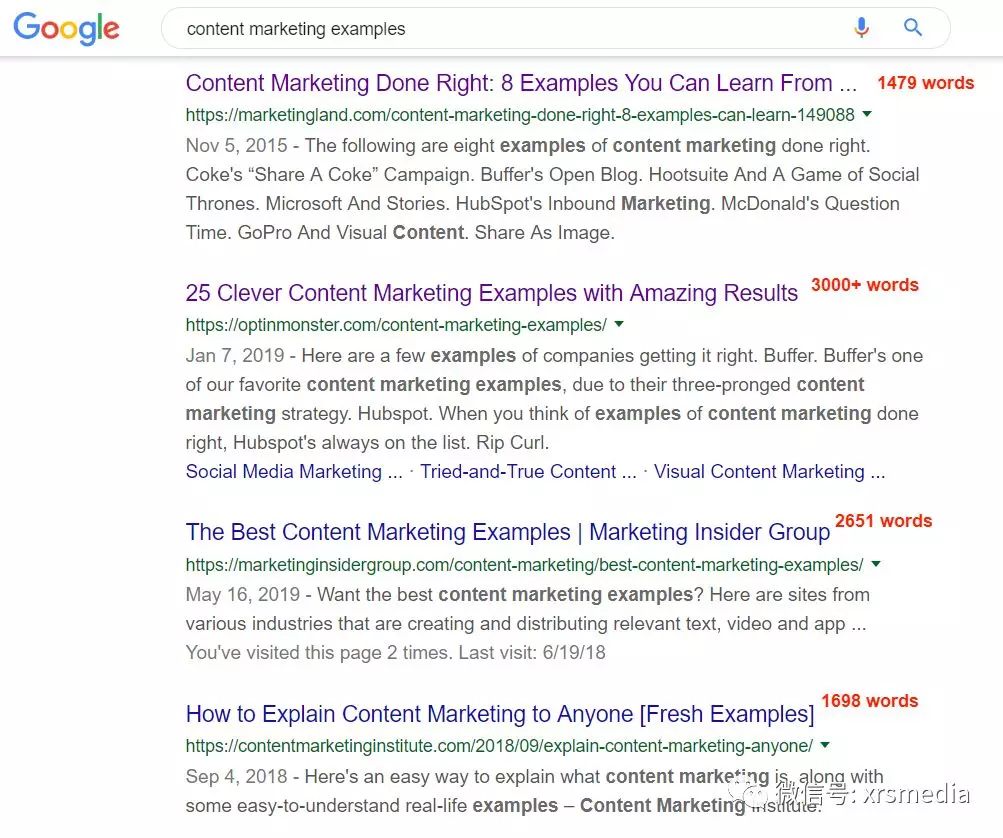Screen dimensions: 1003x838
Task: Click the Google logo
Action: point(67,28)
